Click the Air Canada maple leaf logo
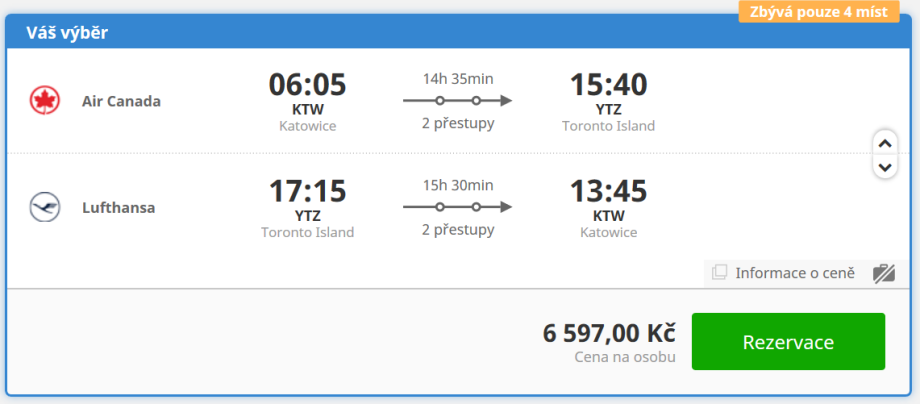The width and height of the screenshot is (920, 404). [44, 100]
